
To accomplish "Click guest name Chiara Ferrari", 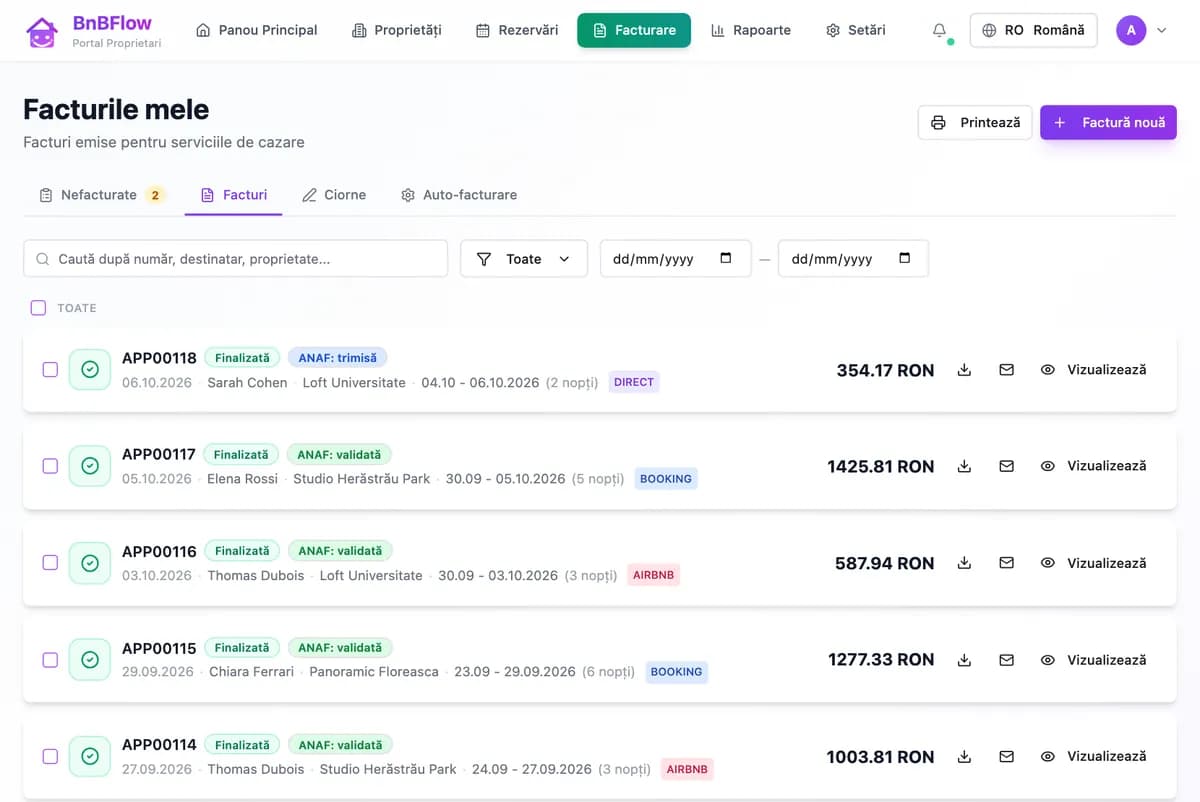I will coord(251,672).
